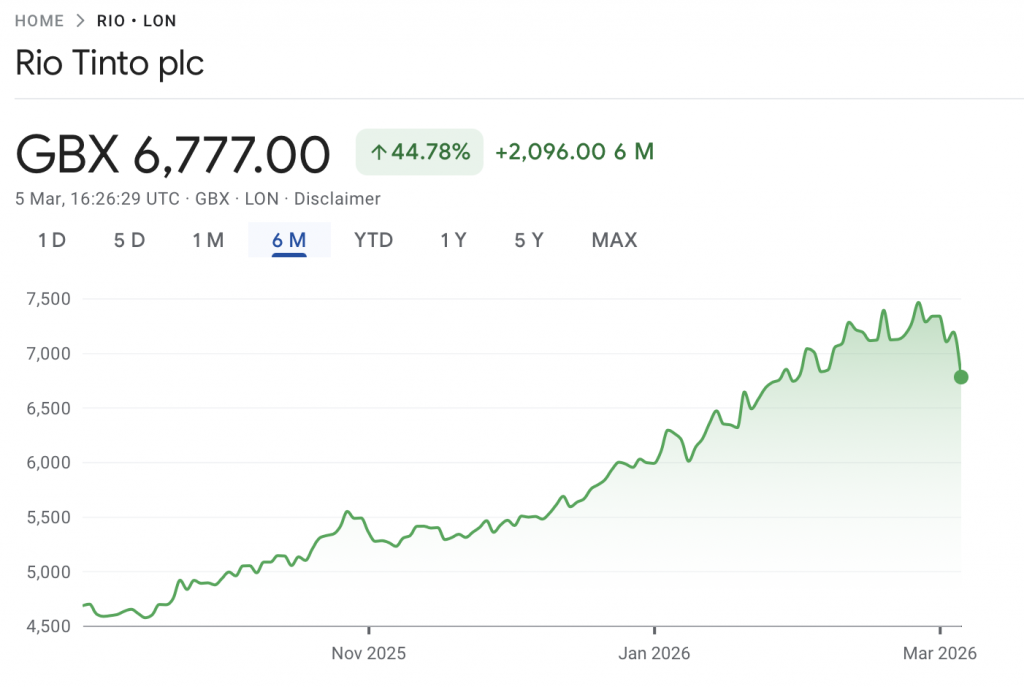
Task: Expand the breadcrumb chevron after HOME
Action: (80, 20)
